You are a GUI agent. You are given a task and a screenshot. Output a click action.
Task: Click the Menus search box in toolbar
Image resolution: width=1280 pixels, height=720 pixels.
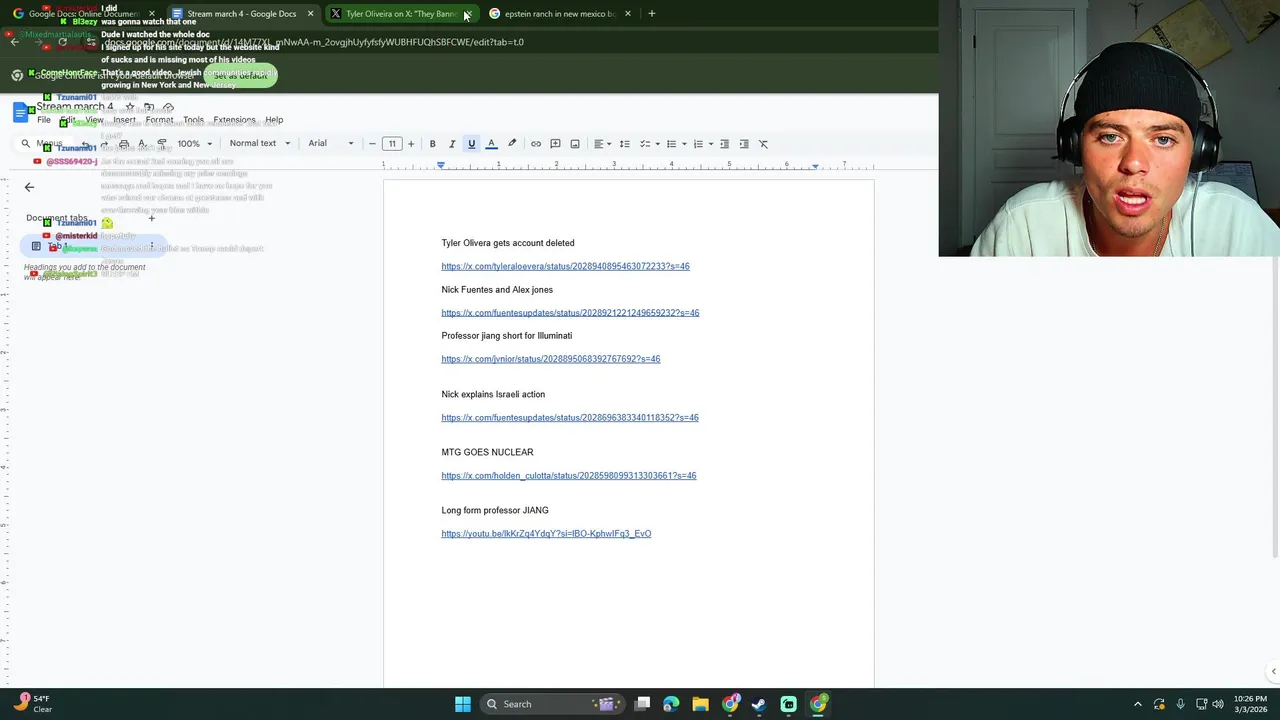(x=43, y=143)
